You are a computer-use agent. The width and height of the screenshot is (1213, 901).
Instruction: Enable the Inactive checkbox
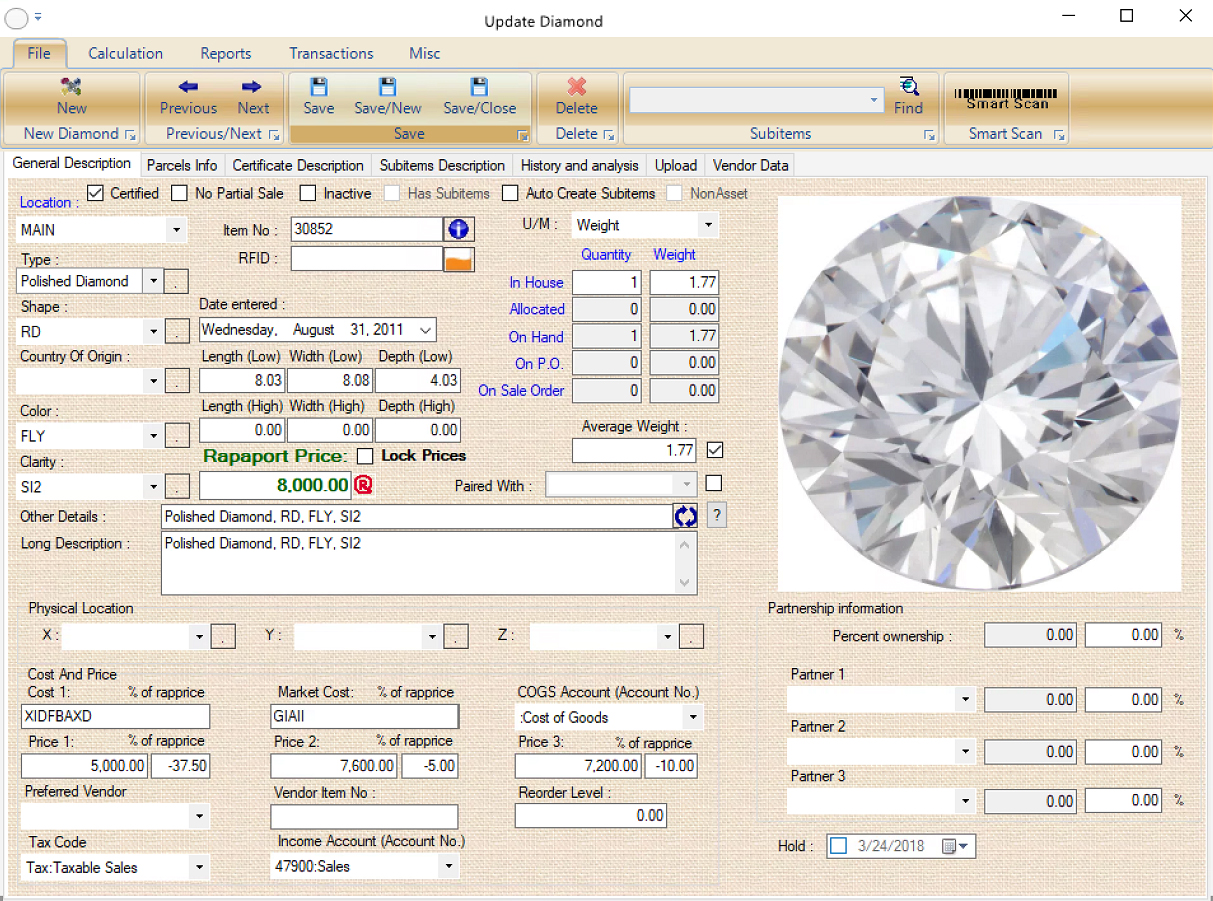(x=308, y=193)
